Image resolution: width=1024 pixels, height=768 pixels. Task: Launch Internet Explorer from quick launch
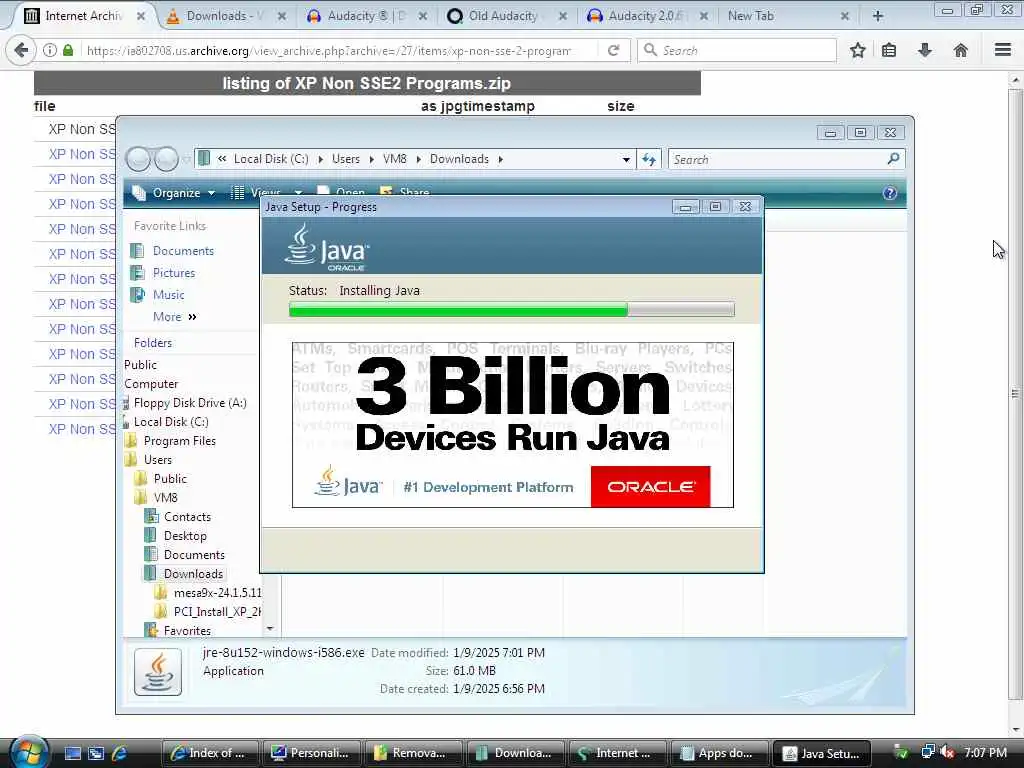120,753
